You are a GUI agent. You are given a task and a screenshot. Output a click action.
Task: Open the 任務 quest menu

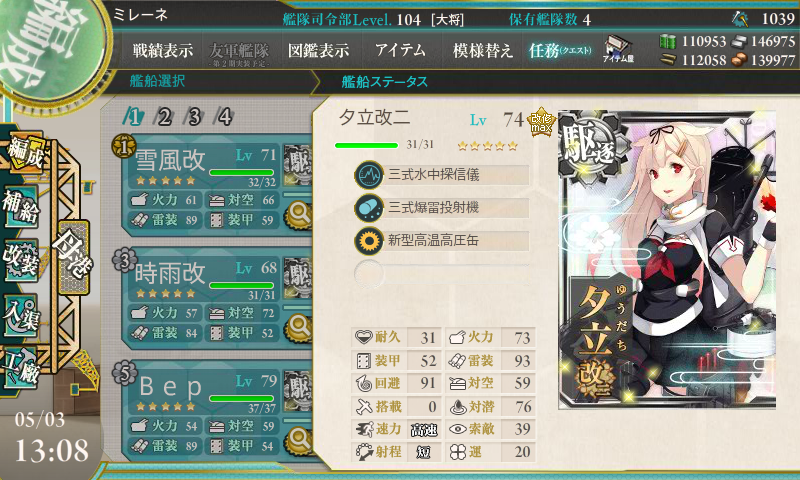click(560, 50)
